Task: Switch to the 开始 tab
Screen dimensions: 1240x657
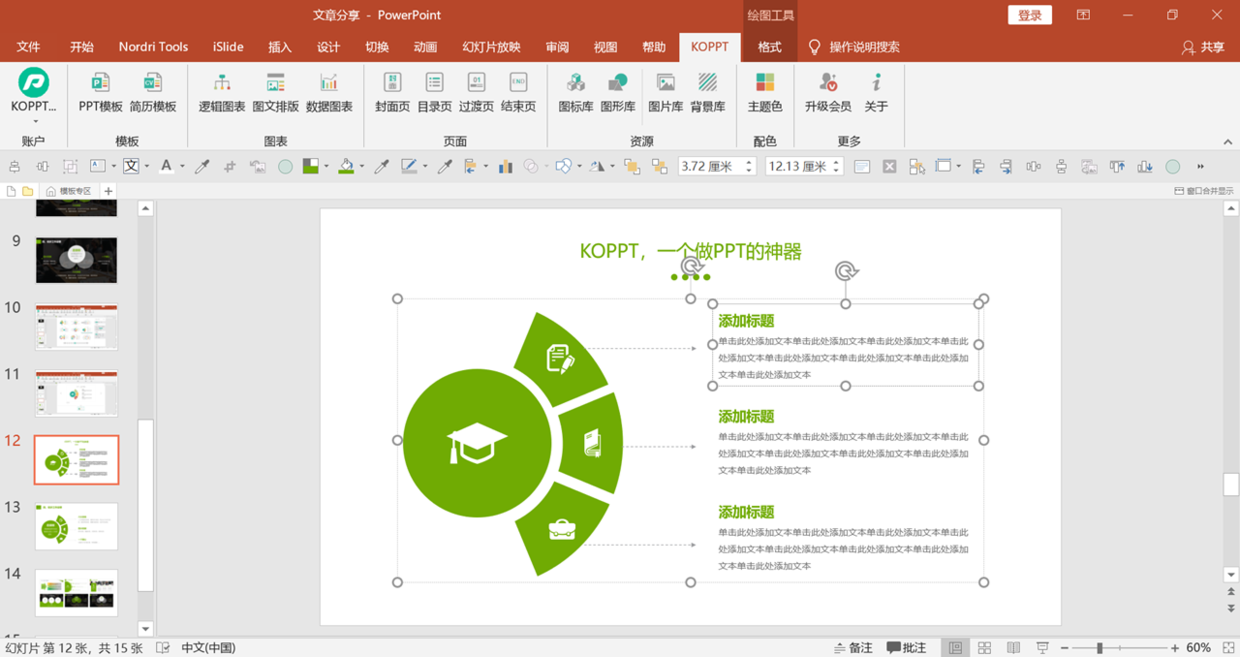Action: (x=82, y=47)
